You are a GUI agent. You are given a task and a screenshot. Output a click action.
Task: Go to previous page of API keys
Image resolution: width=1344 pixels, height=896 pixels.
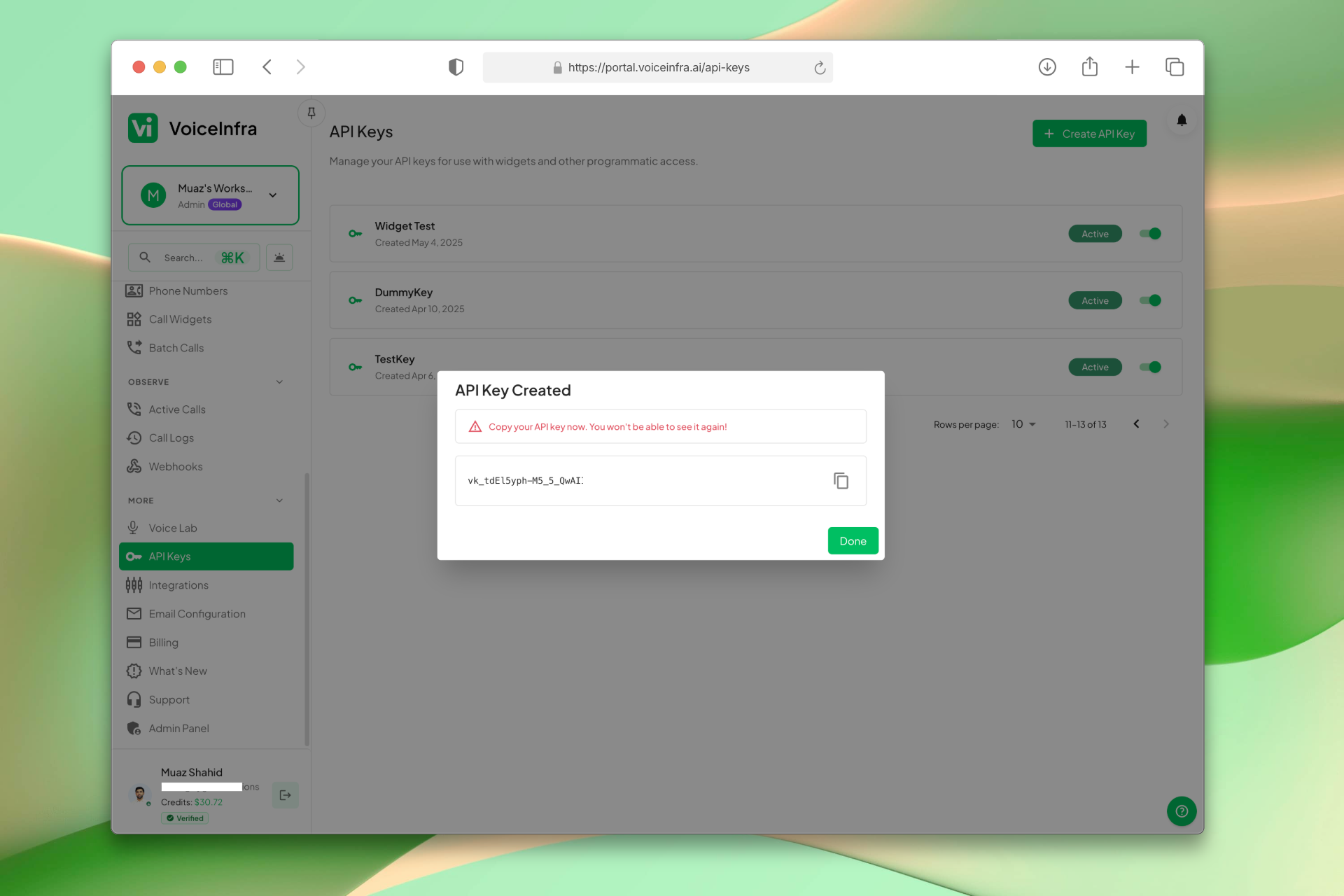1136,424
